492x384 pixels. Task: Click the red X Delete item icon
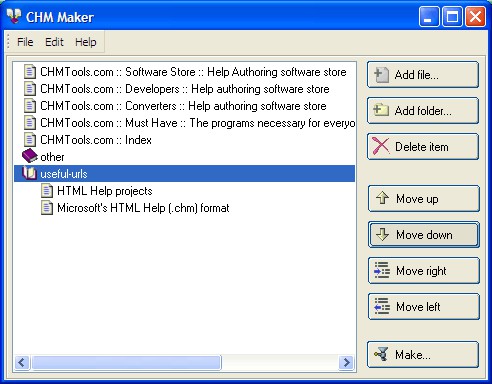381,146
